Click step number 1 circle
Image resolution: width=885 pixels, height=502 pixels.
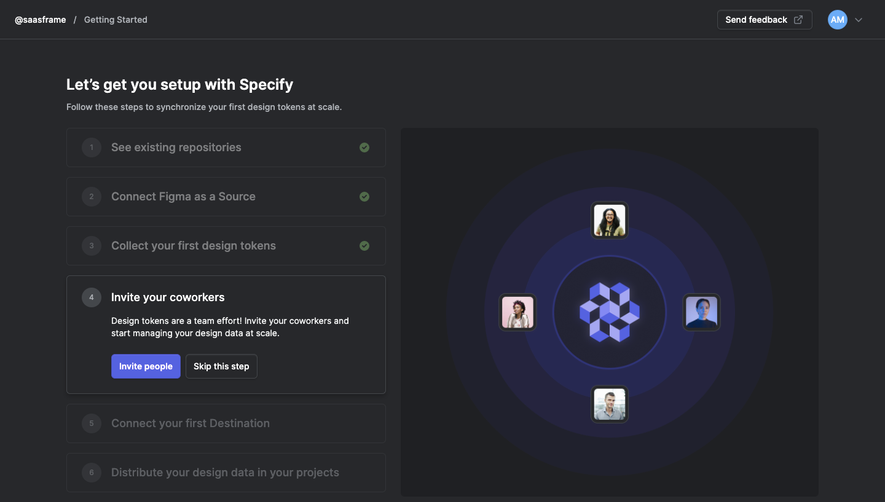91,147
